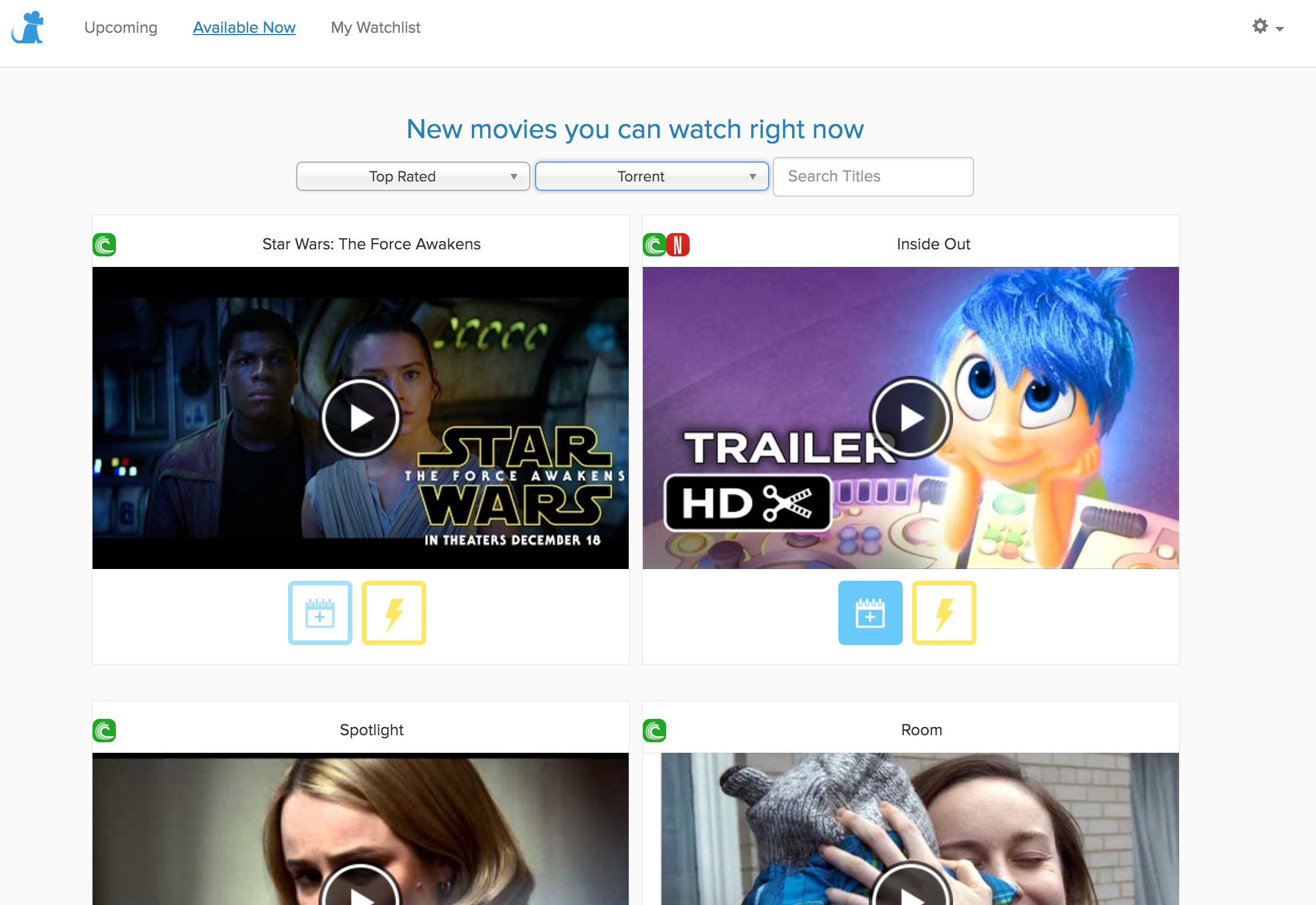Open the settings gear menu
The image size is (1316, 905).
[1267, 27]
